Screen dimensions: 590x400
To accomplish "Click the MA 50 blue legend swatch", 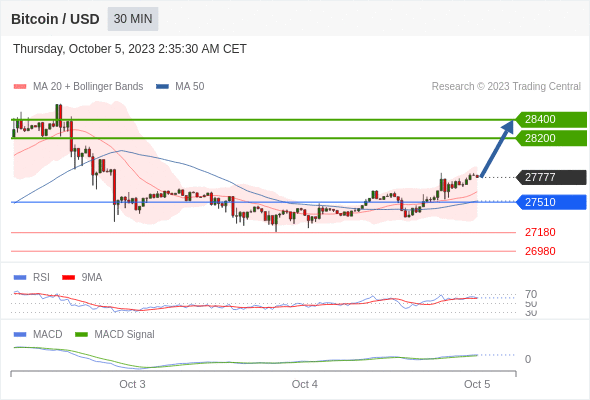I will (162, 87).
